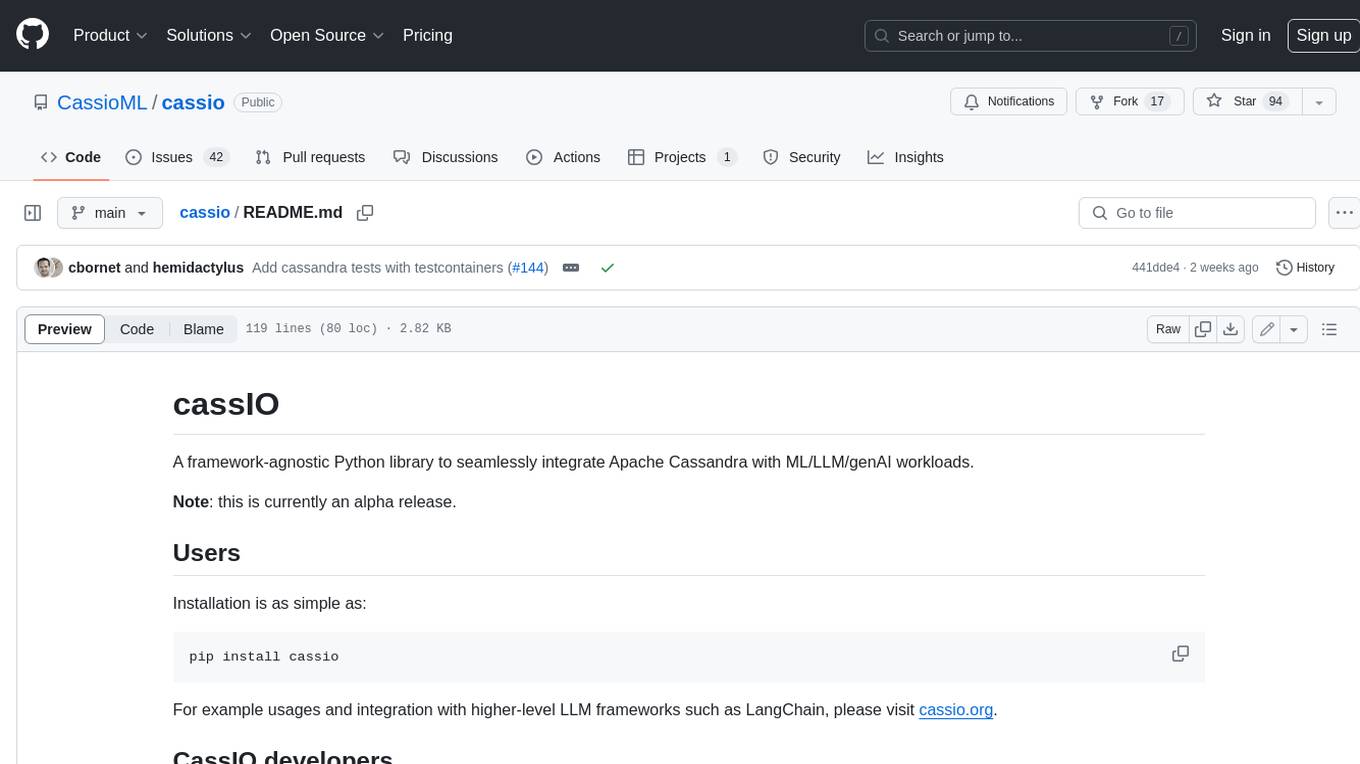Select the Preview view
The image size is (1360, 764).
point(65,329)
